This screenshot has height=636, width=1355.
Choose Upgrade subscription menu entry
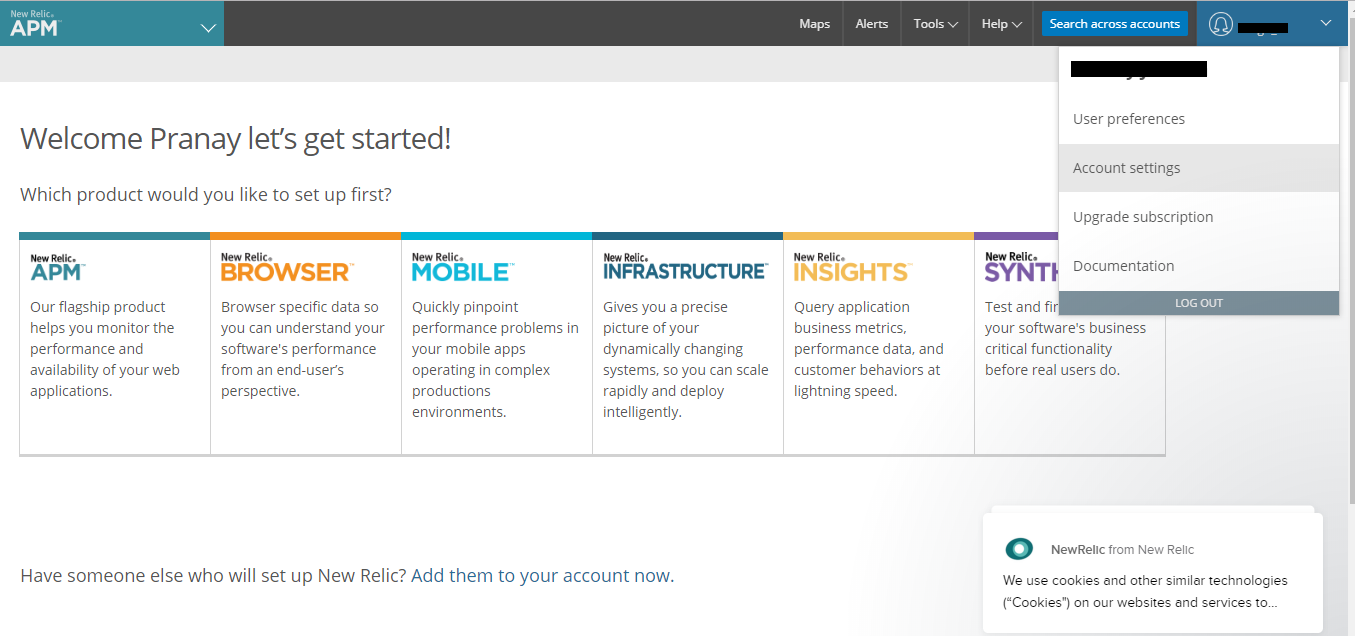pos(1198,217)
